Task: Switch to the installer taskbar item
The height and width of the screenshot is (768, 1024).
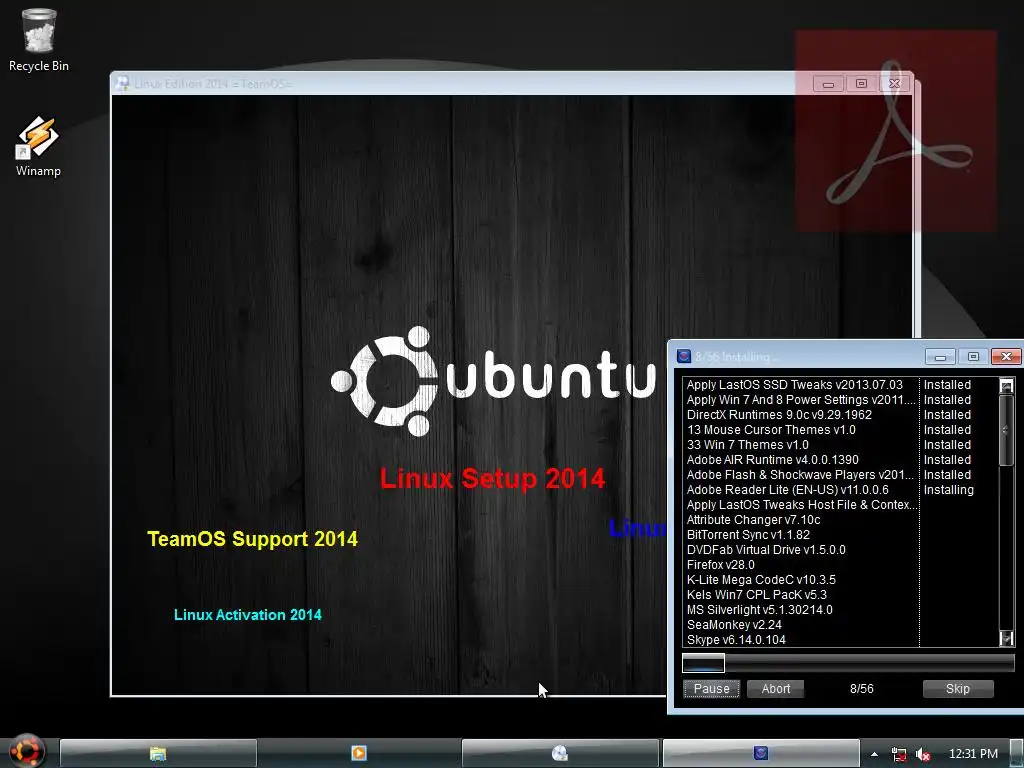Action: click(x=761, y=754)
